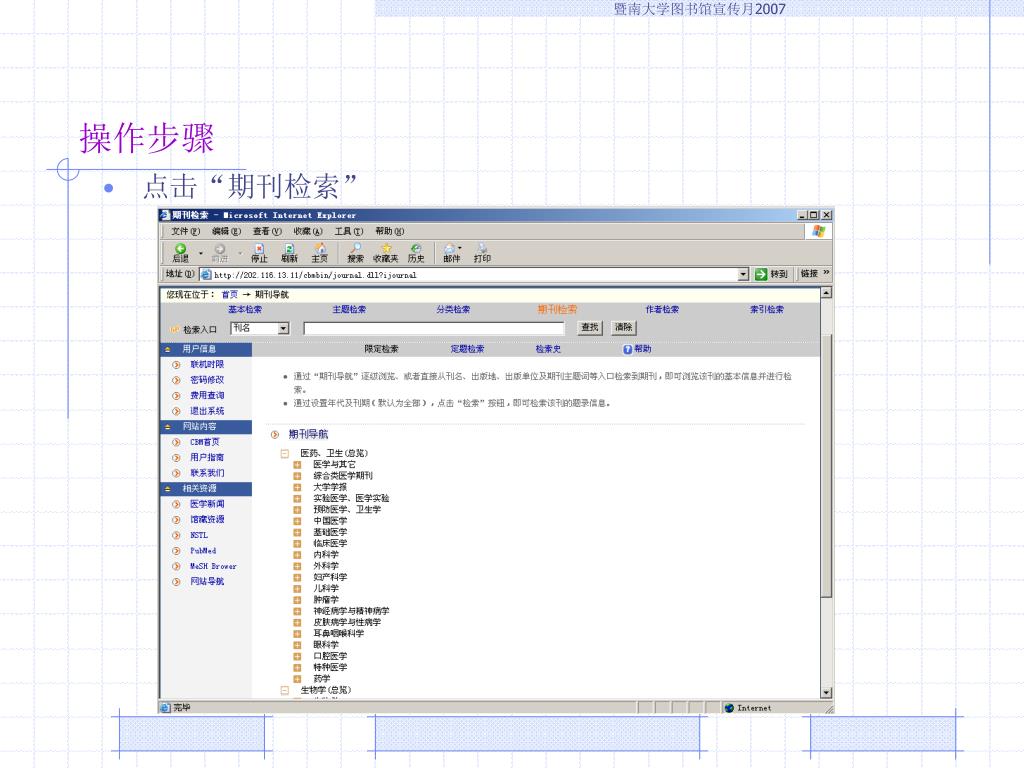The image size is (1024, 768).
Task: Switch to the 作者检索 tab
Action: pyautogui.click(x=662, y=310)
